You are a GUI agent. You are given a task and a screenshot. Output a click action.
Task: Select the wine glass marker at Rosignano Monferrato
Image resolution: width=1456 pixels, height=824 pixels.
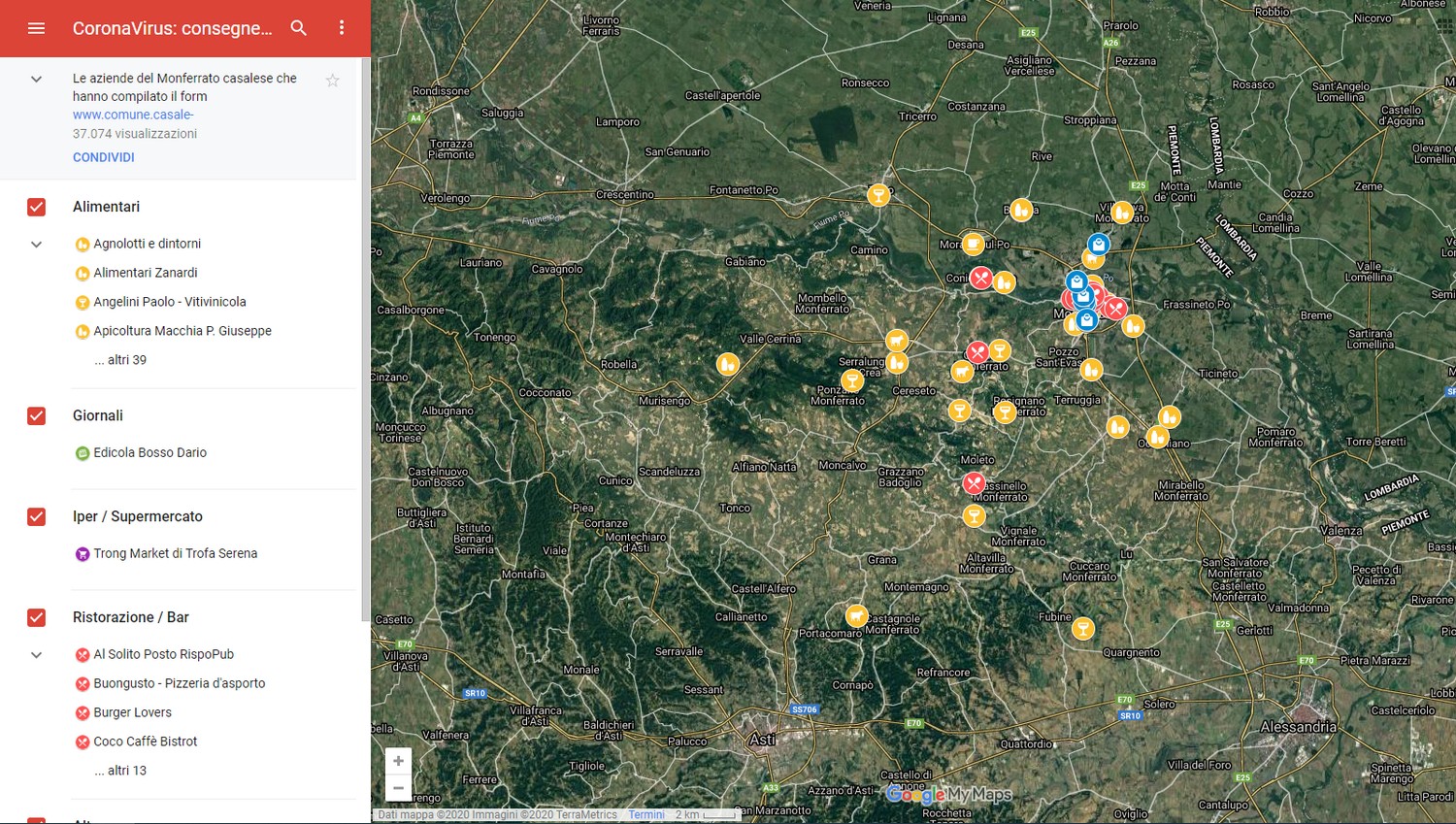pyautogui.click(x=1005, y=412)
